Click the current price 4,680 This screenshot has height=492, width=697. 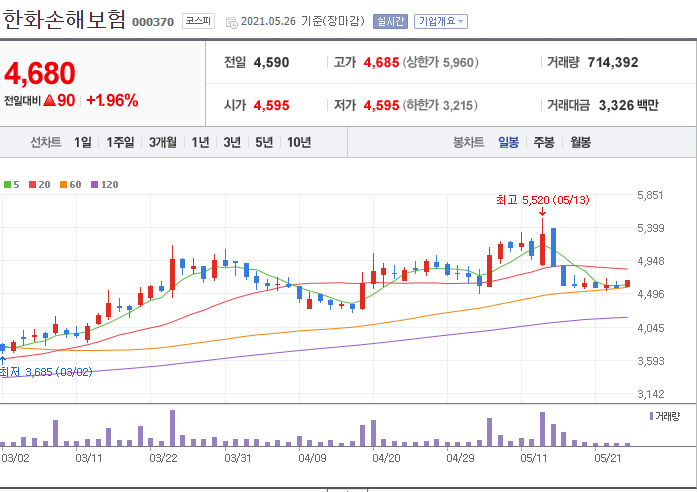coord(40,73)
